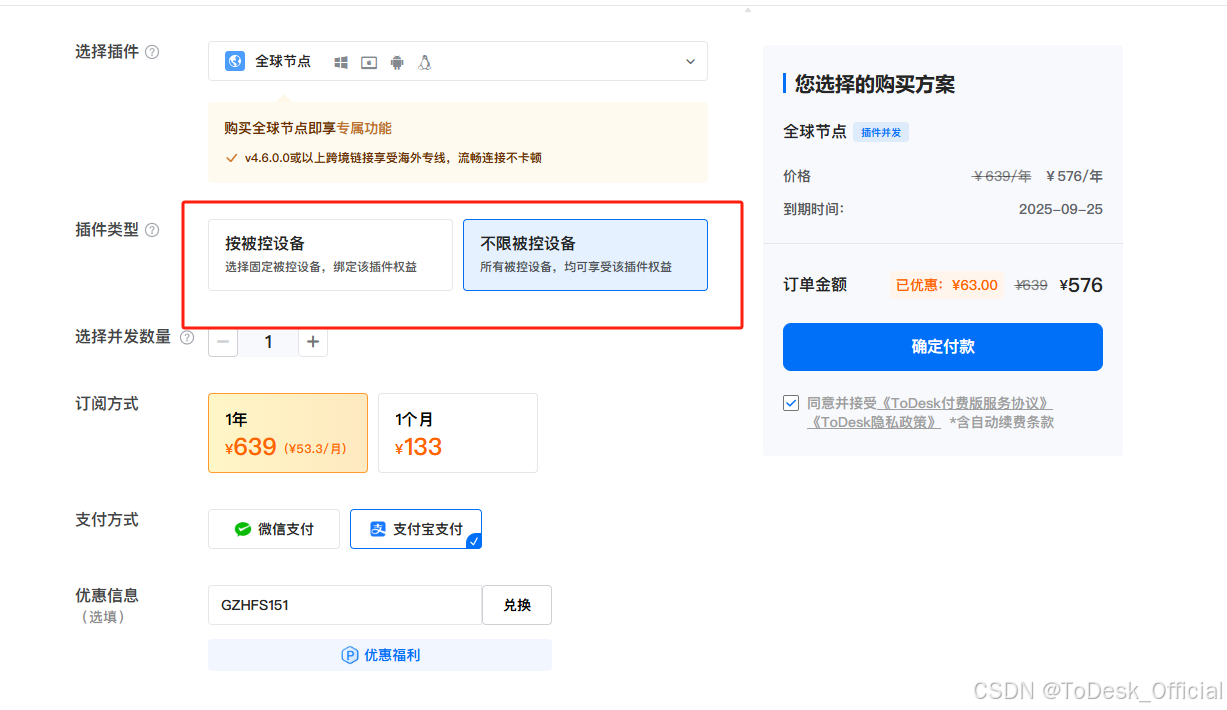This screenshot has height=710, width=1227.
Task: Click the expiry date 2025-09-25
Action: (1061, 210)
